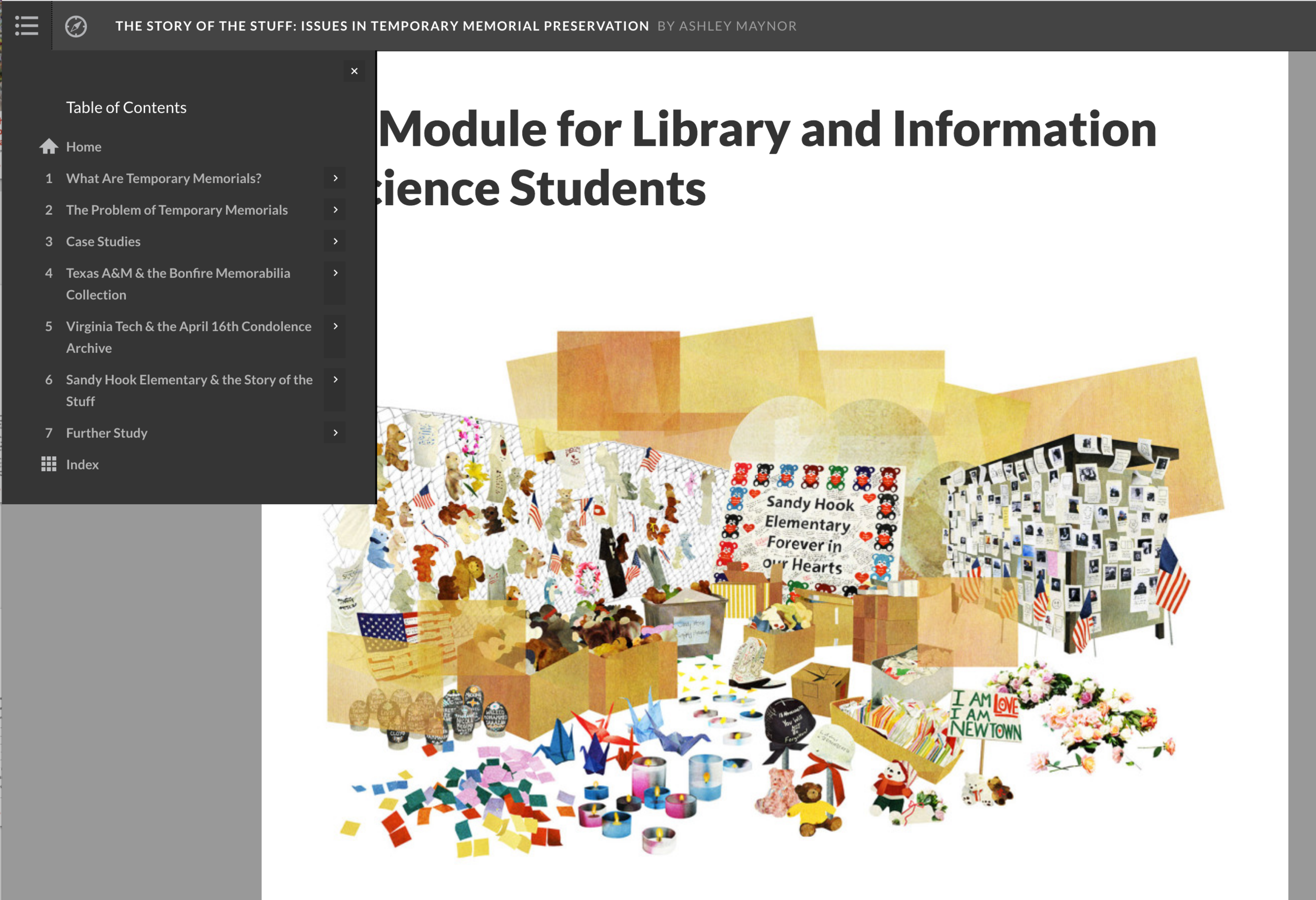Viewport: 1316px width, 900px height.
Task: Open The Problem of Temporary Memorials
Action: coord(177,210)
